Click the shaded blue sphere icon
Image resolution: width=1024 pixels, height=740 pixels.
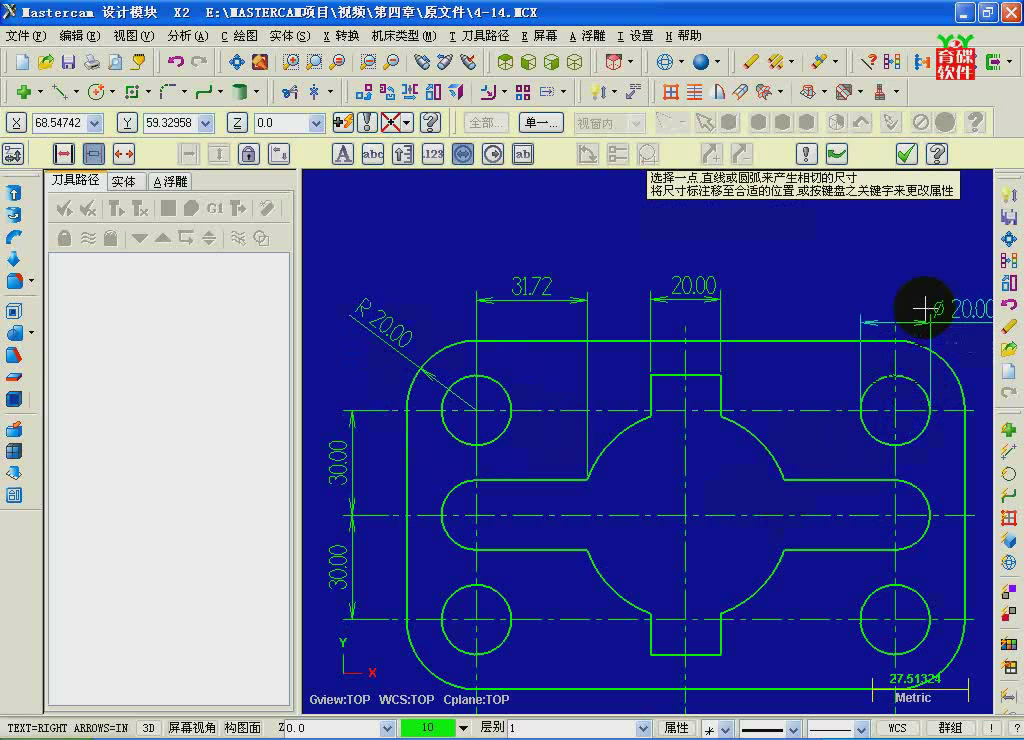point(701,62)
